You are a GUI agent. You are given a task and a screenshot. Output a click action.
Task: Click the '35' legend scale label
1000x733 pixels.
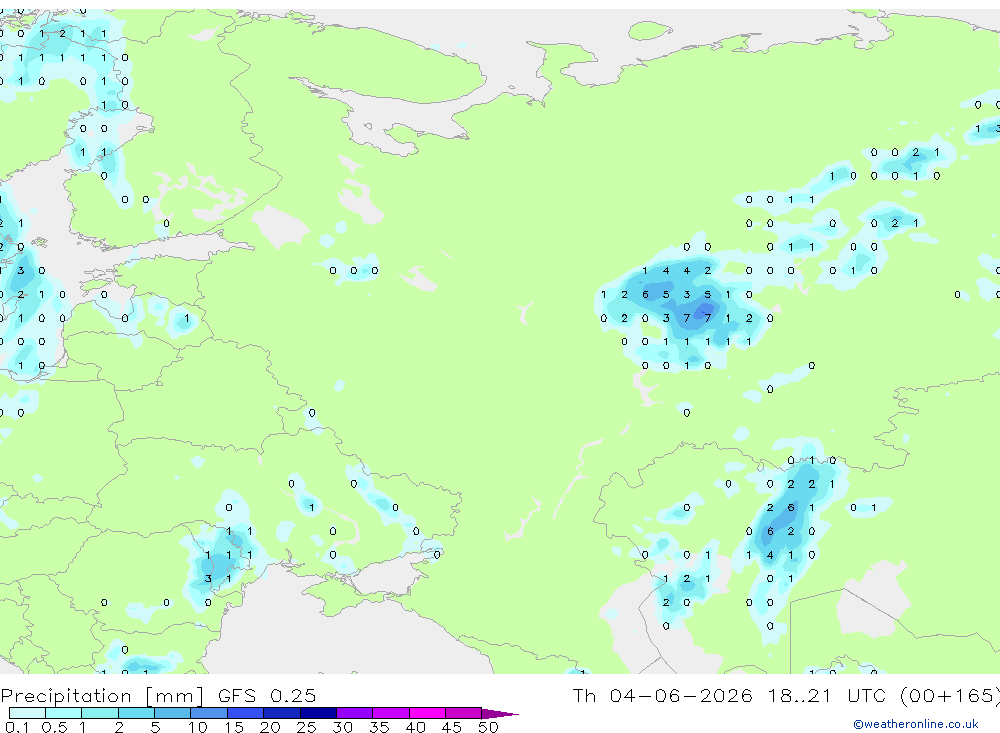[x=379, y=727]
